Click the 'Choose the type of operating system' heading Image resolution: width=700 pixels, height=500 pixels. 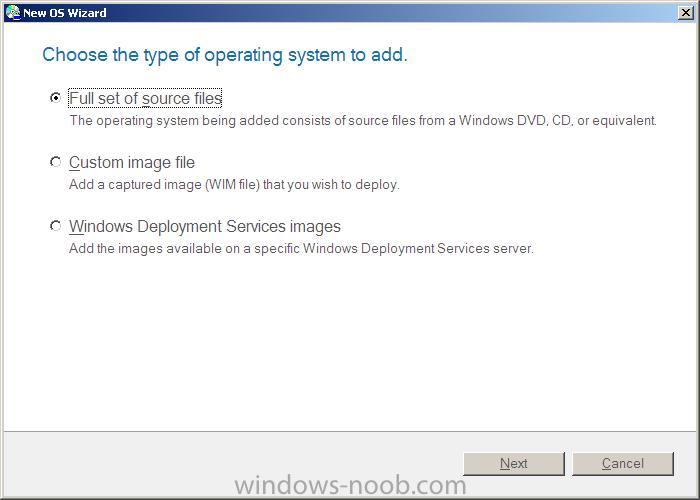(x=225, y=55)
